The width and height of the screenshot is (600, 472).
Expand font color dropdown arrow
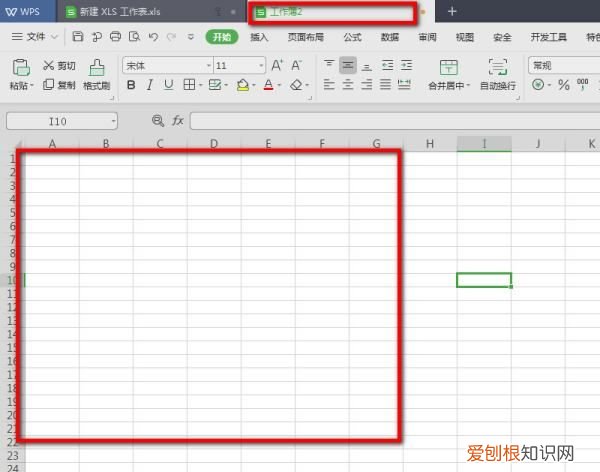click(x=279, y=85)
